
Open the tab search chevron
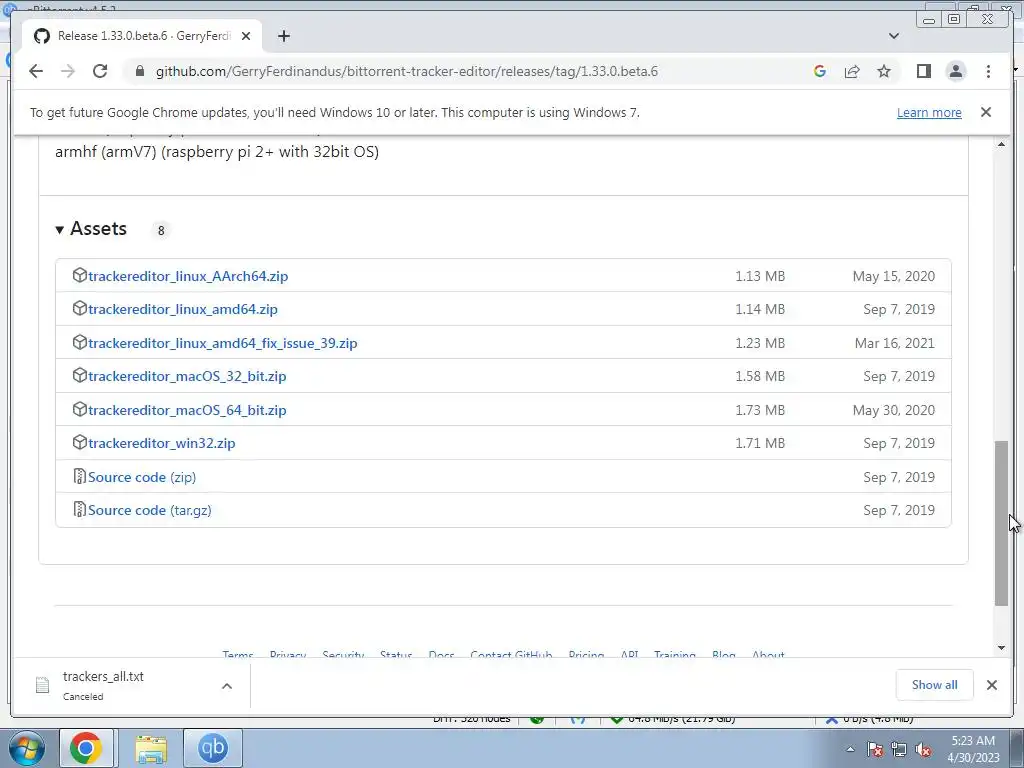pyautogui.click(x=894, y=36)
